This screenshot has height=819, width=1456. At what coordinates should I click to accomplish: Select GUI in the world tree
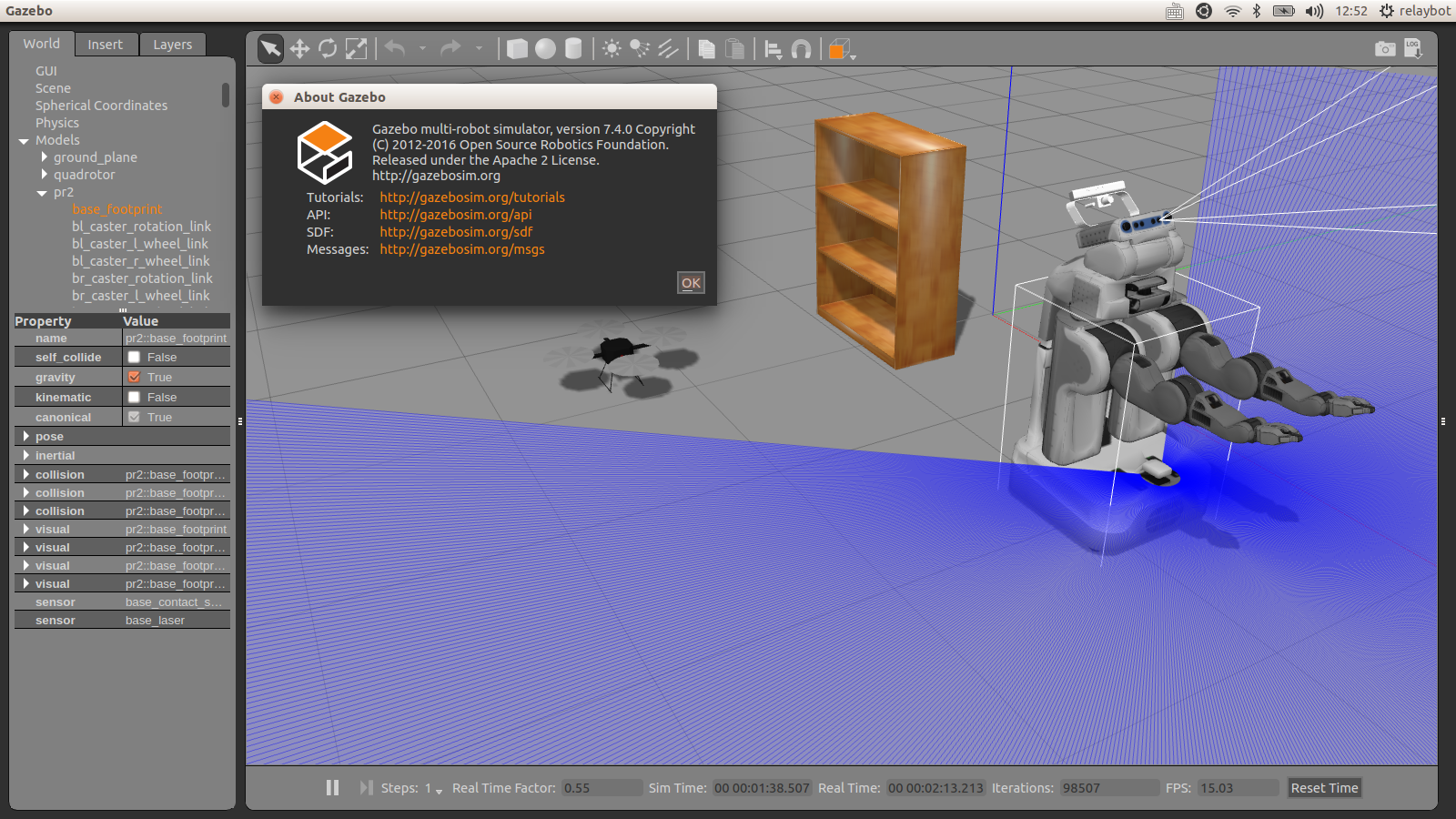coord(46,71)
